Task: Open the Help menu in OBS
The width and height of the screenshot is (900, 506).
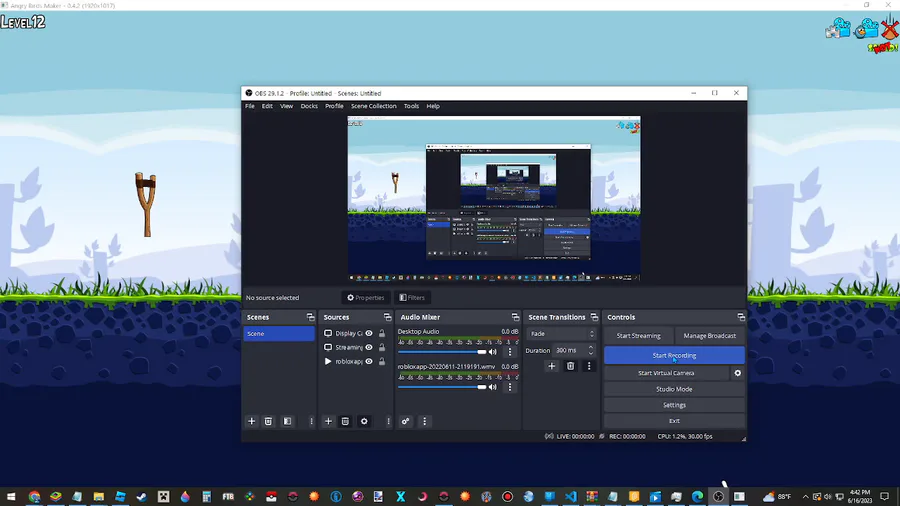Action: coord(433,106)
